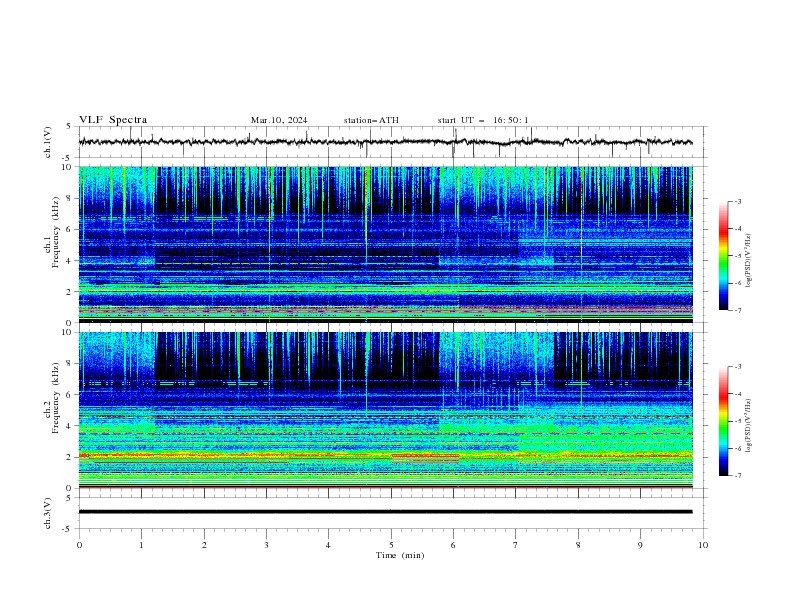Click the time axis tick label '10'
Screen dimensions: 792x612
click(703, 545)
